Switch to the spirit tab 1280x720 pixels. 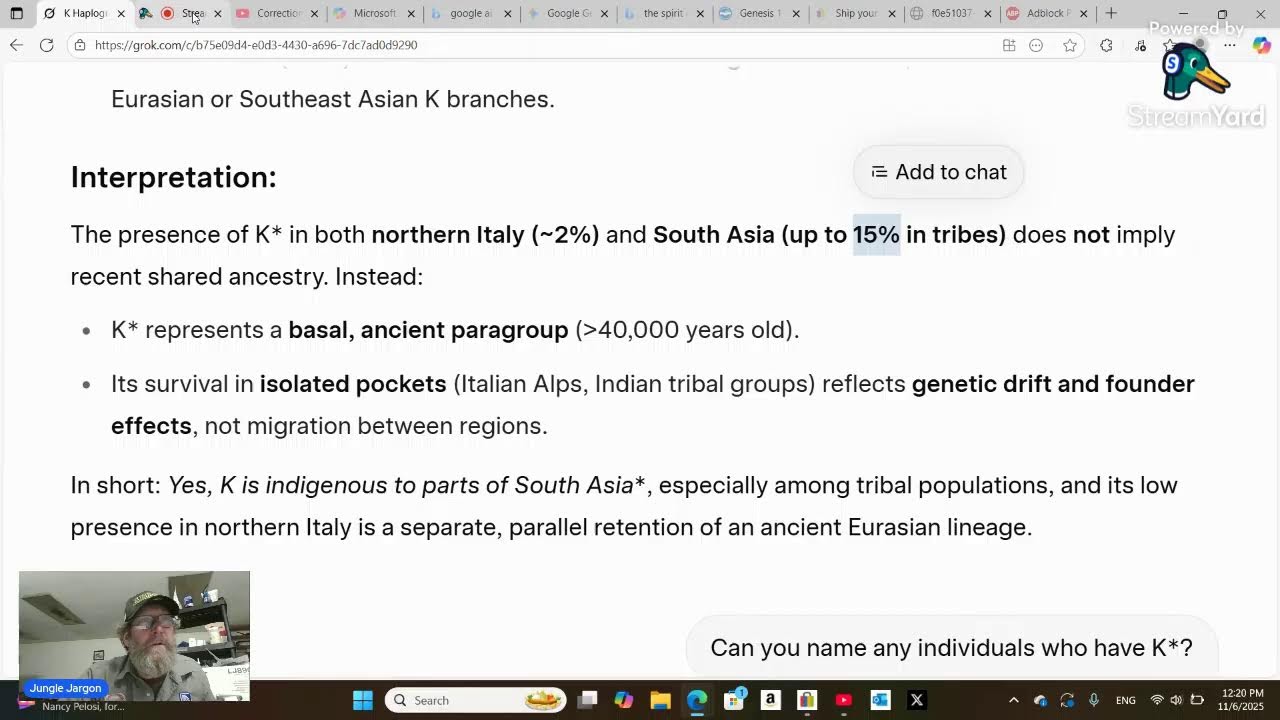664,13
